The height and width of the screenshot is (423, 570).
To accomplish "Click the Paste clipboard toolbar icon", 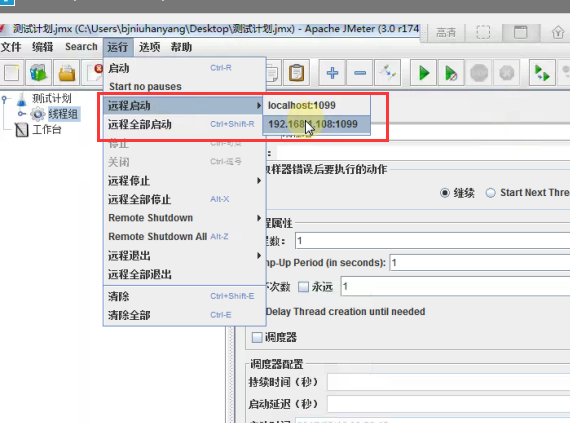I will coord(296,73).
